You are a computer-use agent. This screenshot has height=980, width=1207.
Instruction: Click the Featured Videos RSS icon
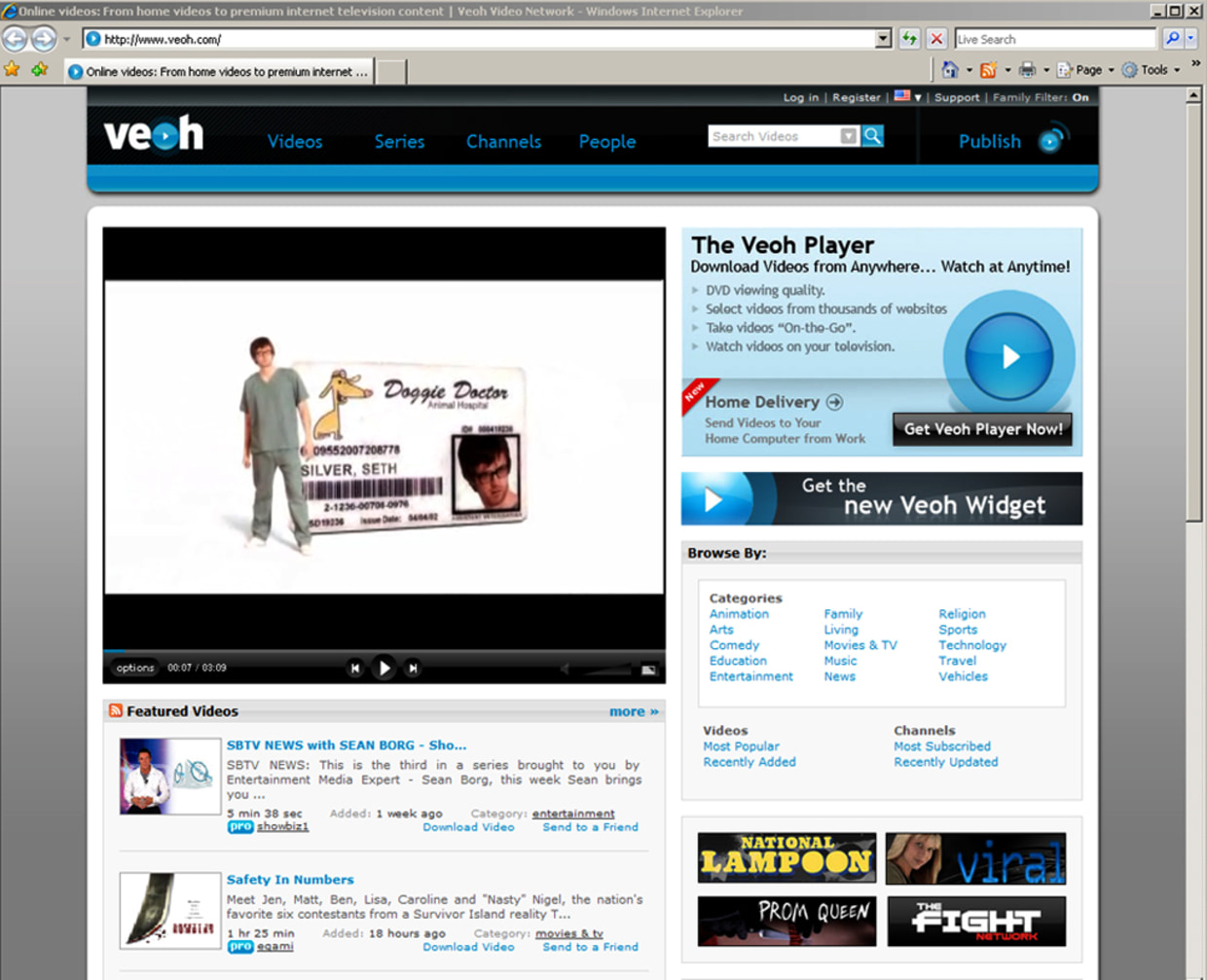pos(116,711)
